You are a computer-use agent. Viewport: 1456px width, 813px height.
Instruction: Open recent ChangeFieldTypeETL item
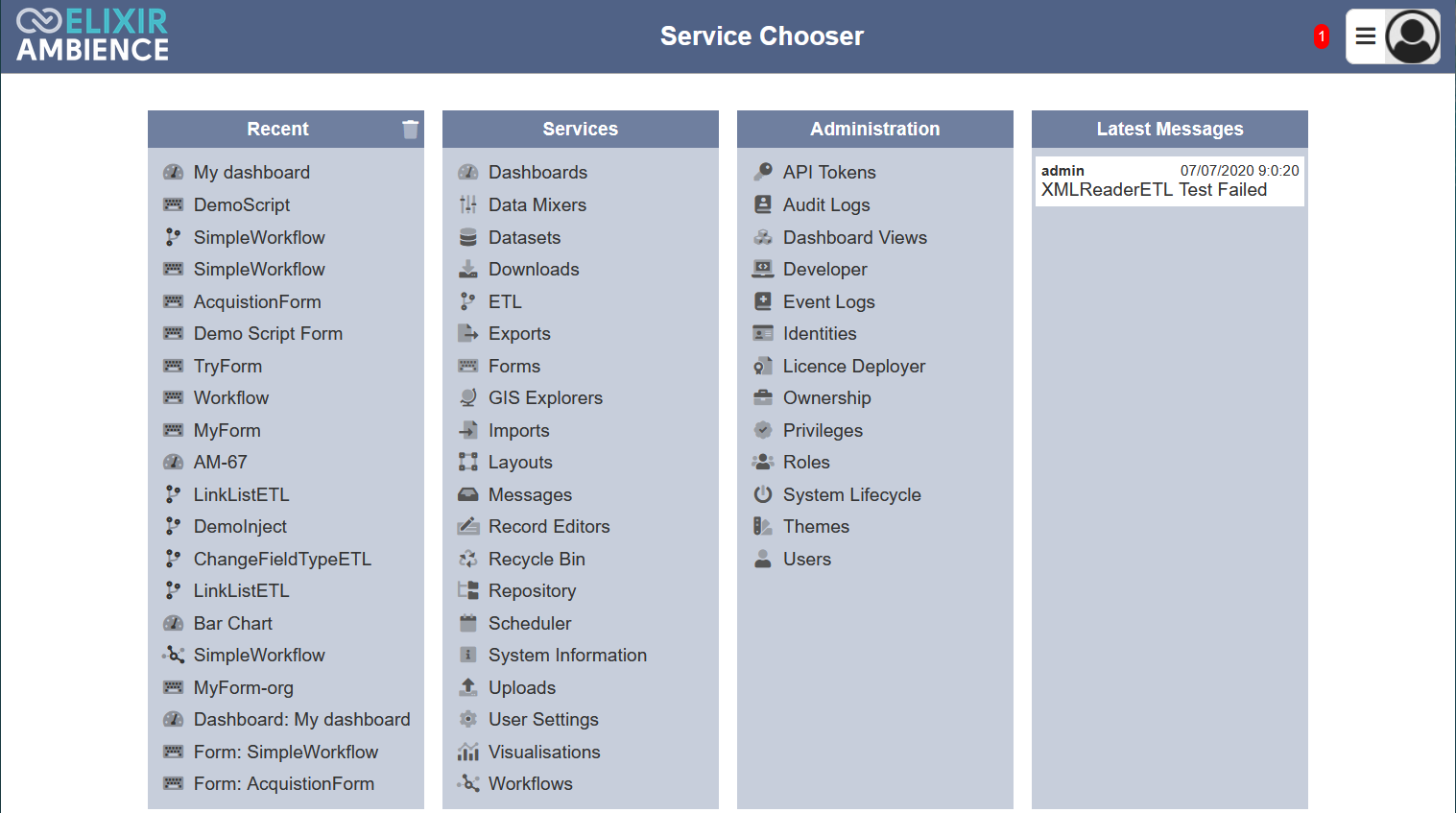pyautogui.click(x=281, y=559)
